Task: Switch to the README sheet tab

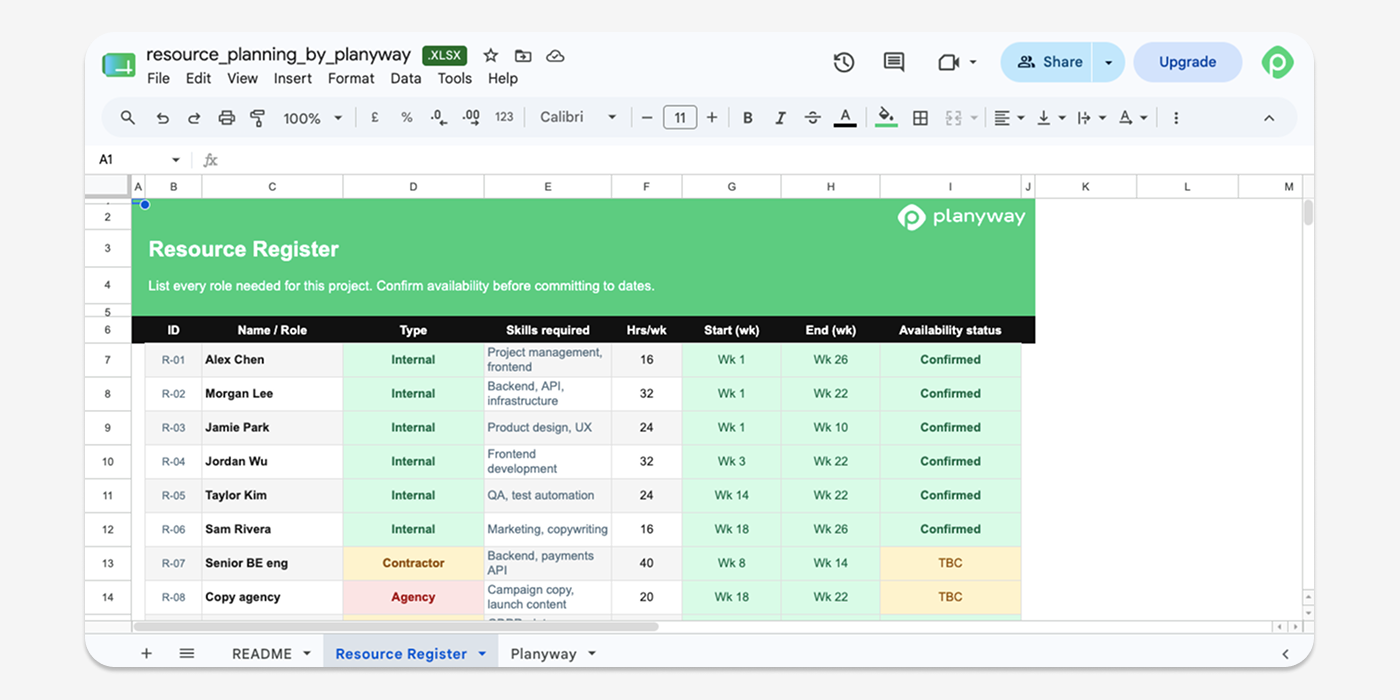Action: (262, 653)
